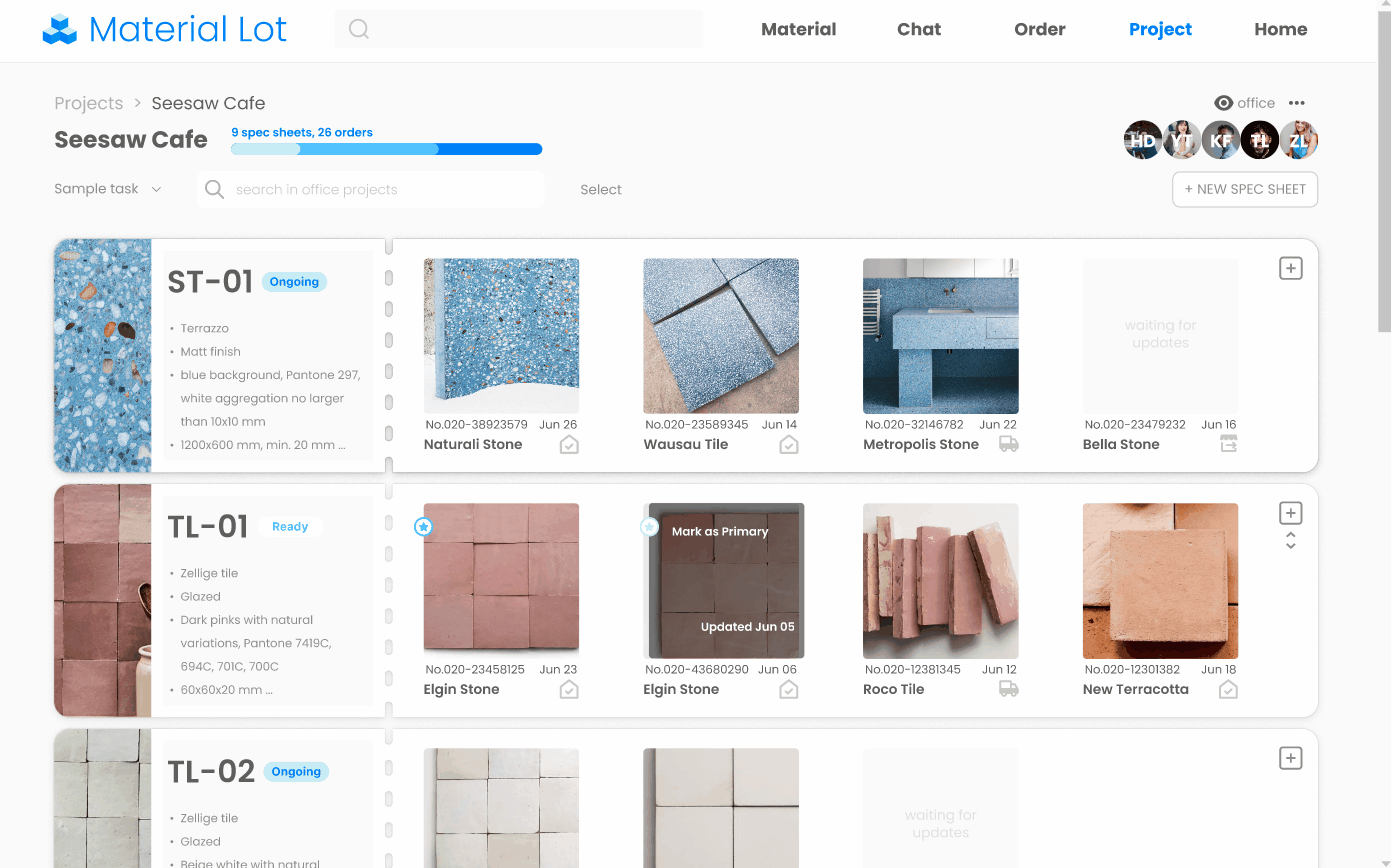The image size is (1391, 868).
Task: Select the Project menu item
Action: (x=1160, y=29)
